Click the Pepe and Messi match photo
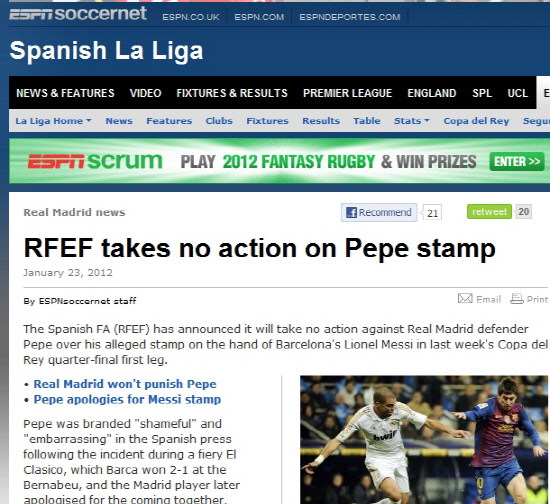Image resolution: width=550 pixels, height=504 pixels. [x=425, y=439]
